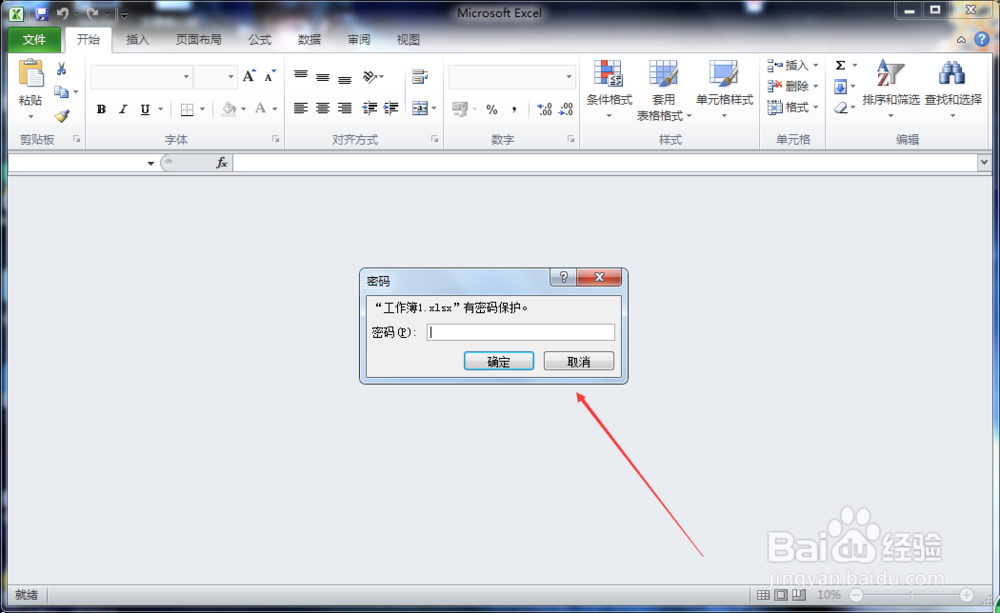Align text to the left
Screen dimensions: 1000x613
(300, 108)
